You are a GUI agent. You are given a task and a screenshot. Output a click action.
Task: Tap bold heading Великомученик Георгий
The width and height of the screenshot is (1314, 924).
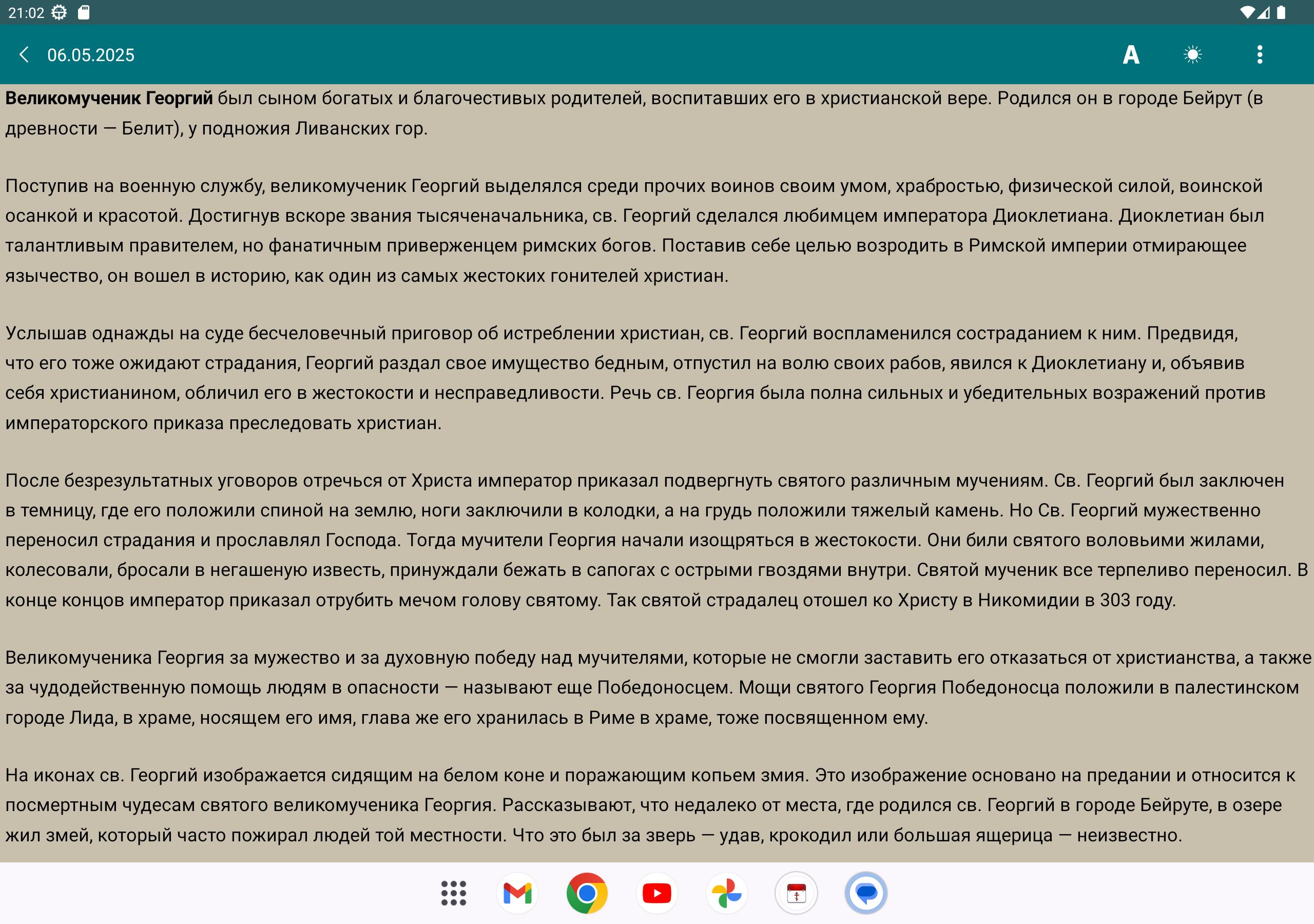[109, 99]
